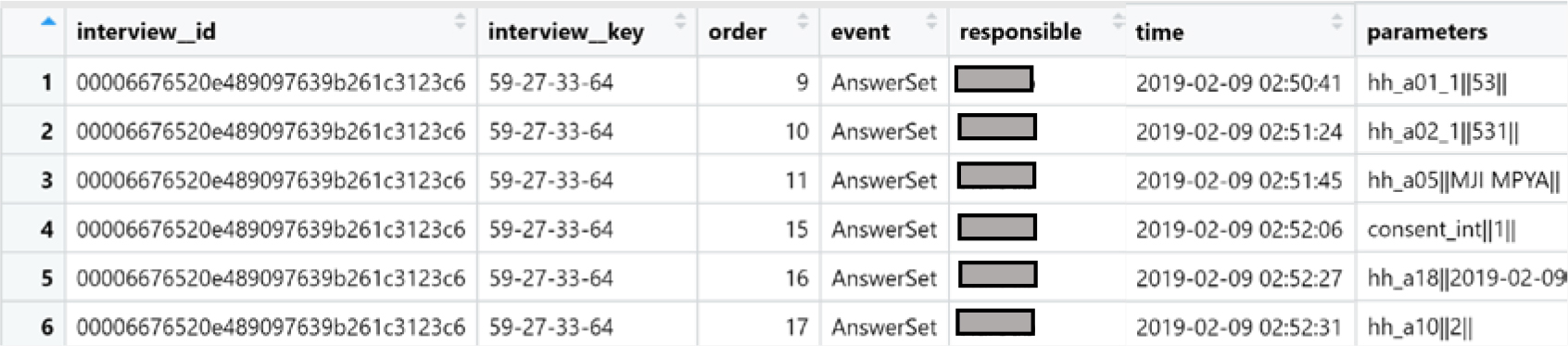Sort by the responsible column arrows
Viewport: 1568px width, 346px height.
[1119, 21]
